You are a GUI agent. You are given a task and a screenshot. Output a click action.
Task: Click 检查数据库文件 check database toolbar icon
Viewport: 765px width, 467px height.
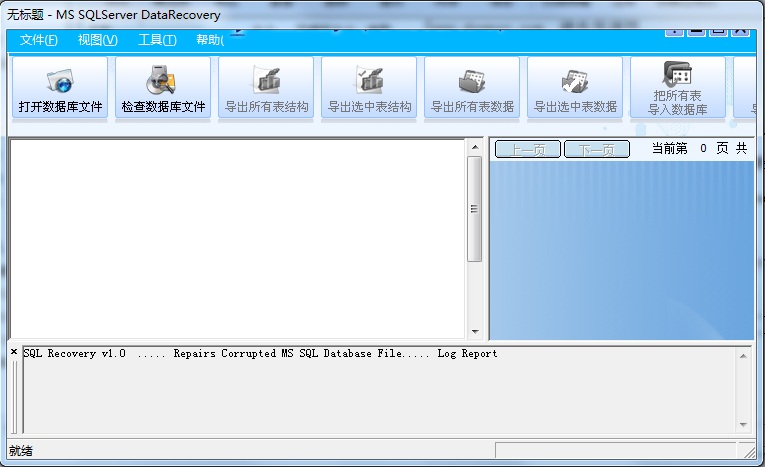tap(163, 87)
